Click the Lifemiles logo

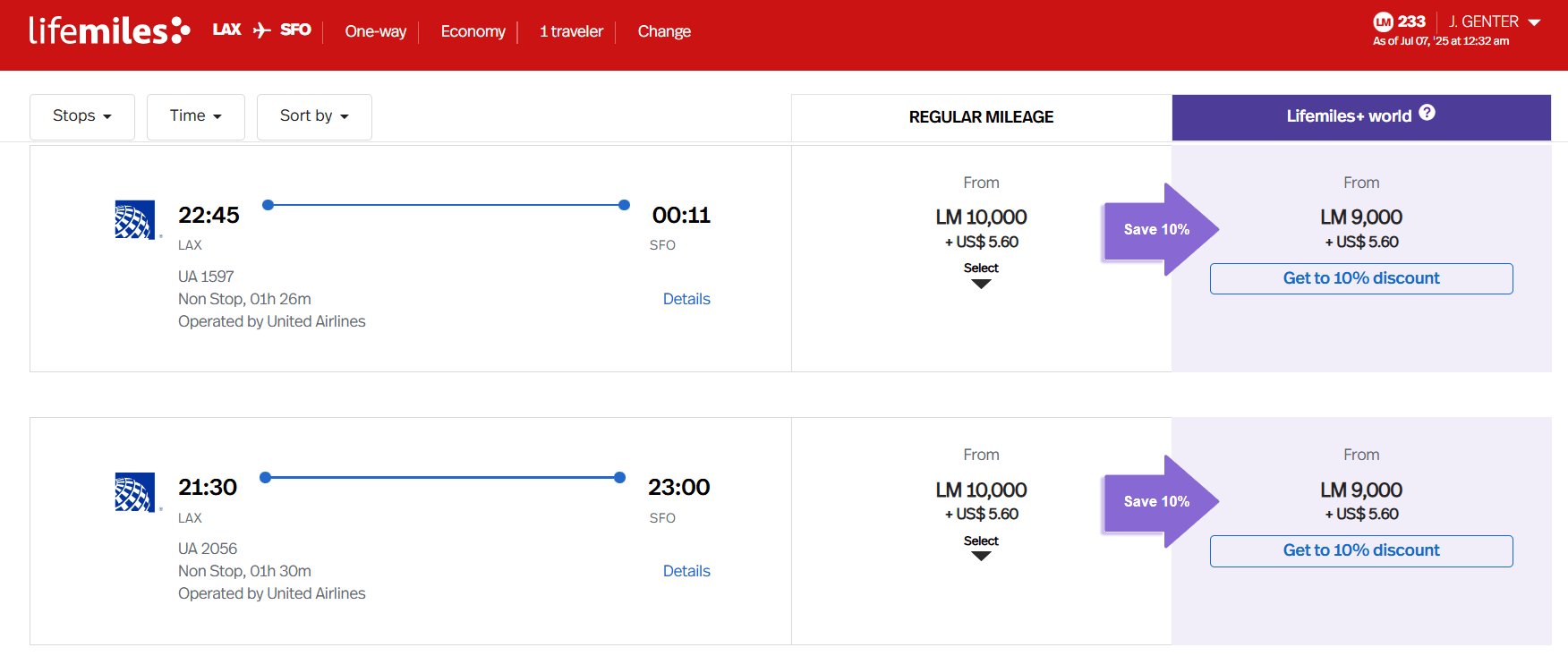(x=109, y=30)
